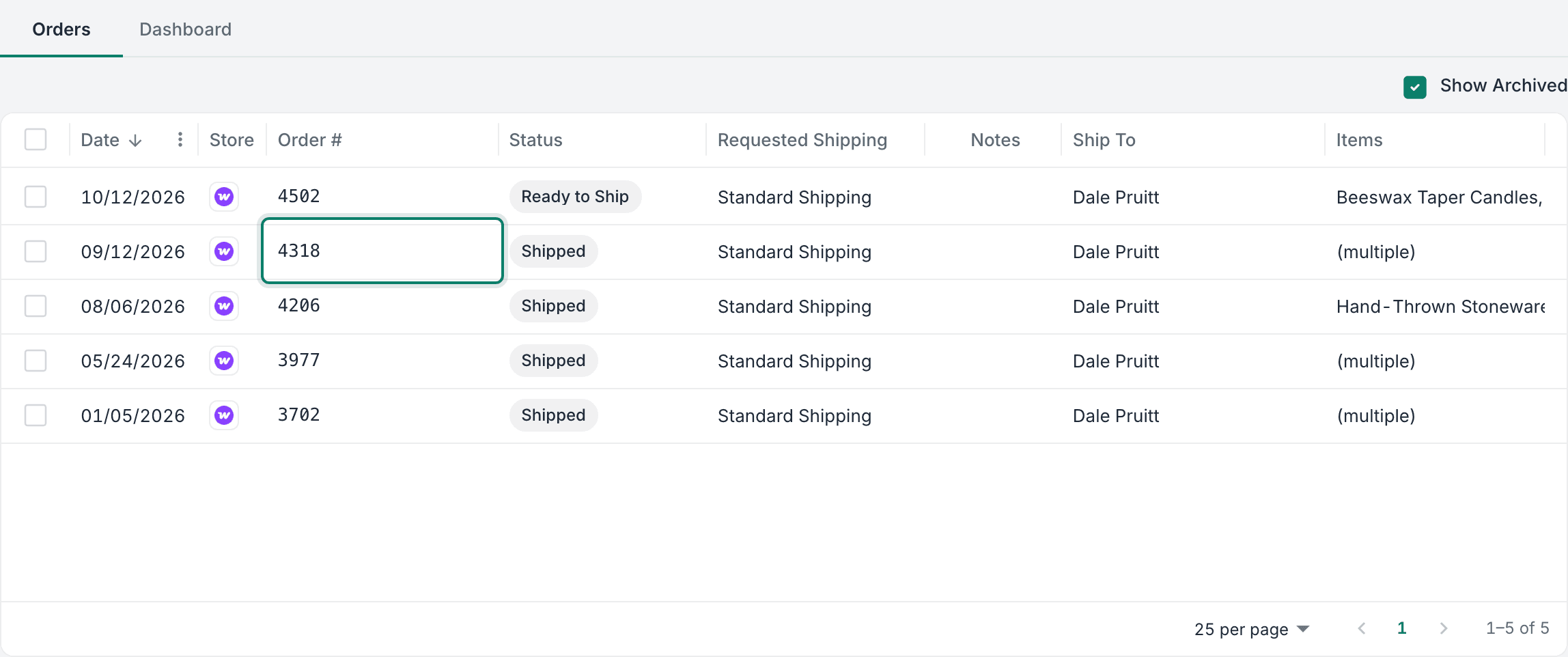
Task: Go to the next page of orders
Action: pyautogui.click(x=1443, y=628)
